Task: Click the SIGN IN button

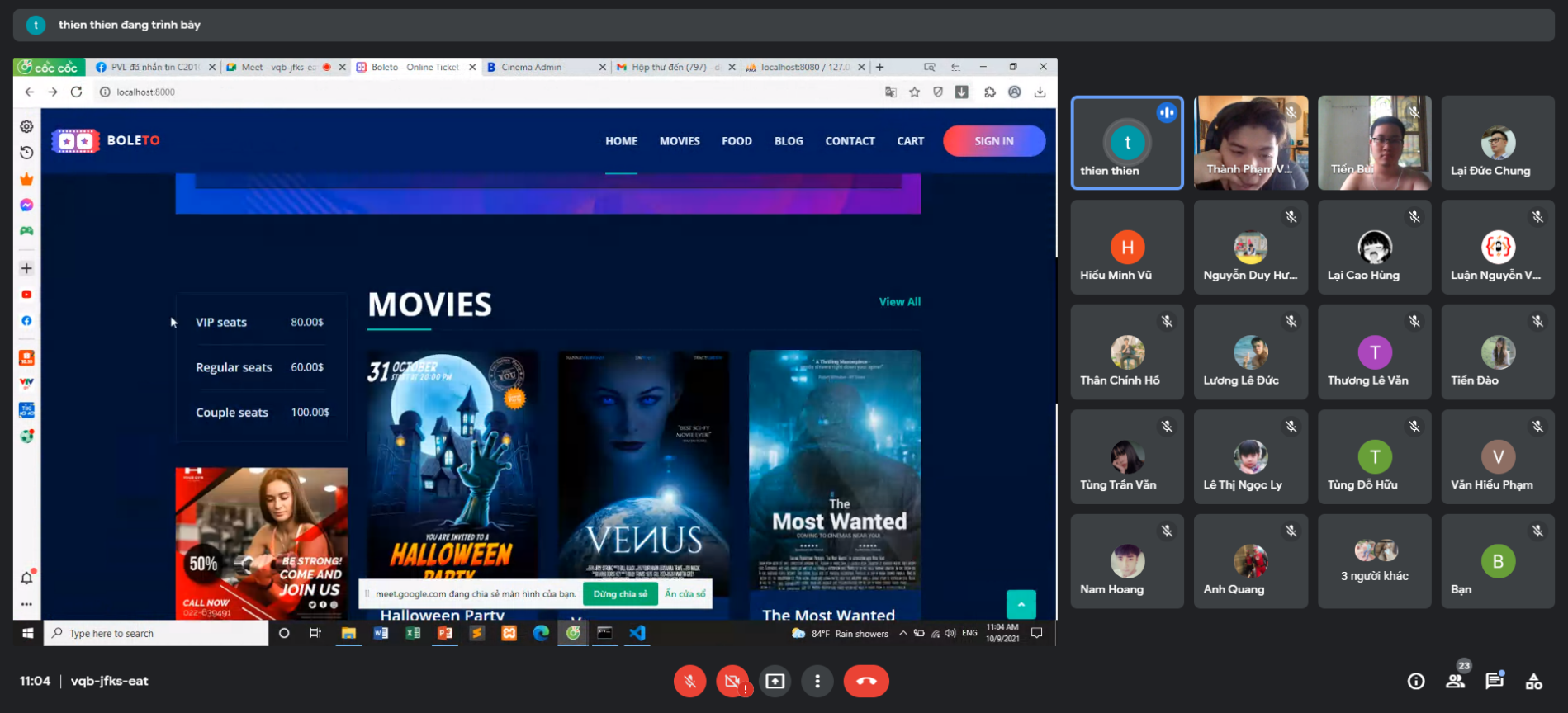Action: coord(994,141)
